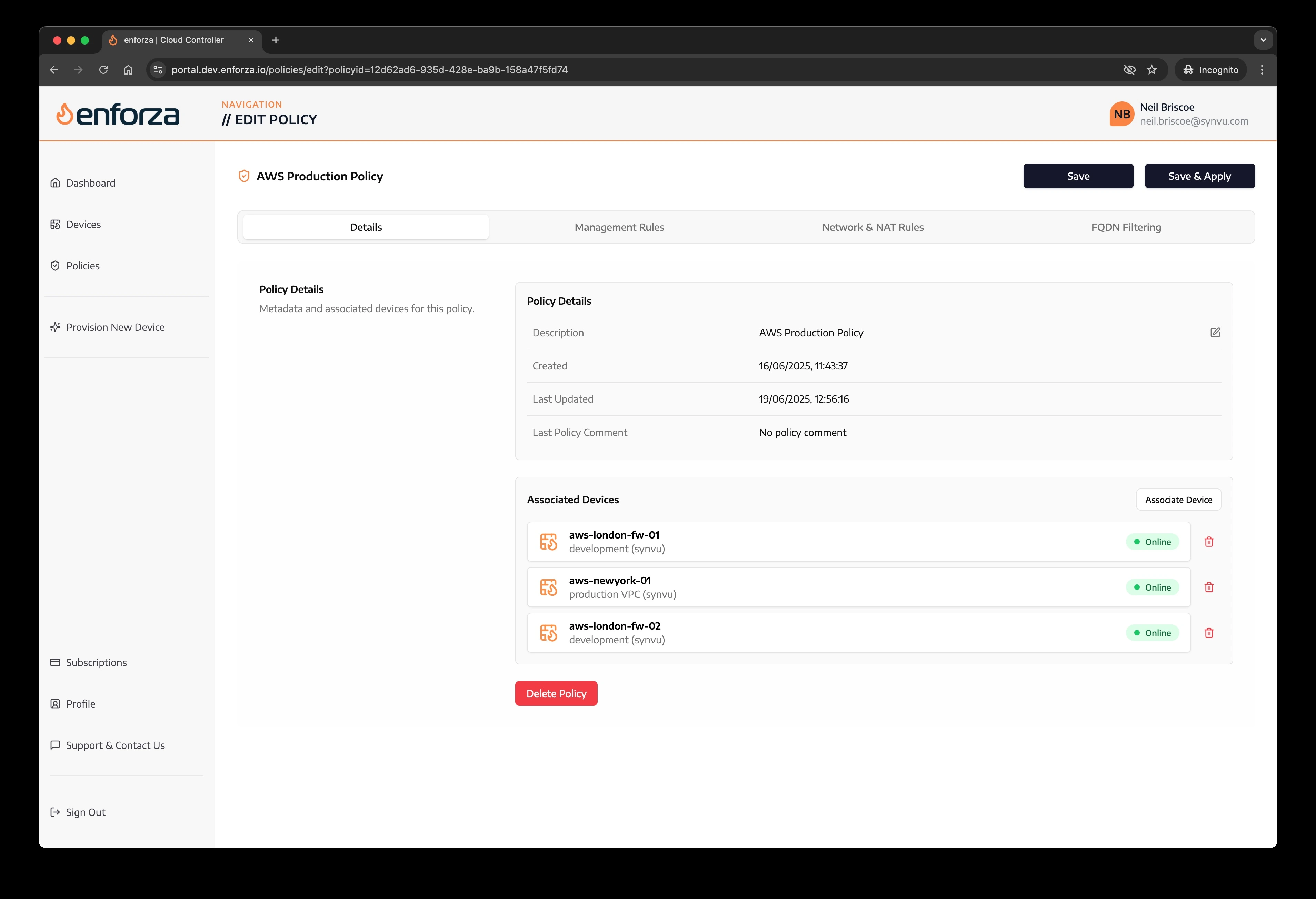This screenshot has width=1316, height=899.
Task: Remove aws-london-fw-01 using its trash icon
Action: click(x=1208, y=542)
